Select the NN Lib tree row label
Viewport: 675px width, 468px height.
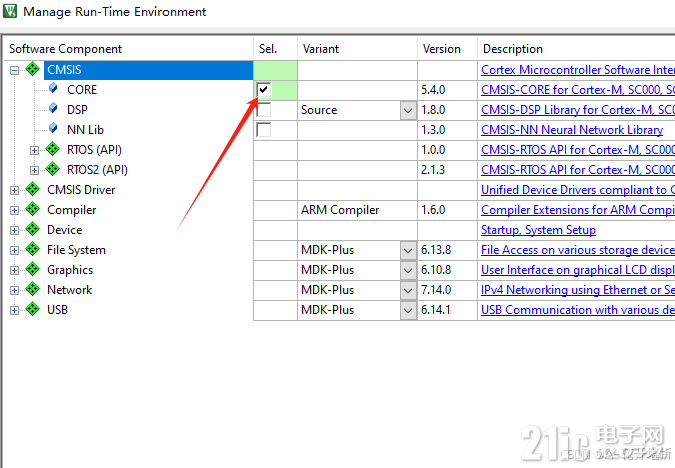click(85, 130)
